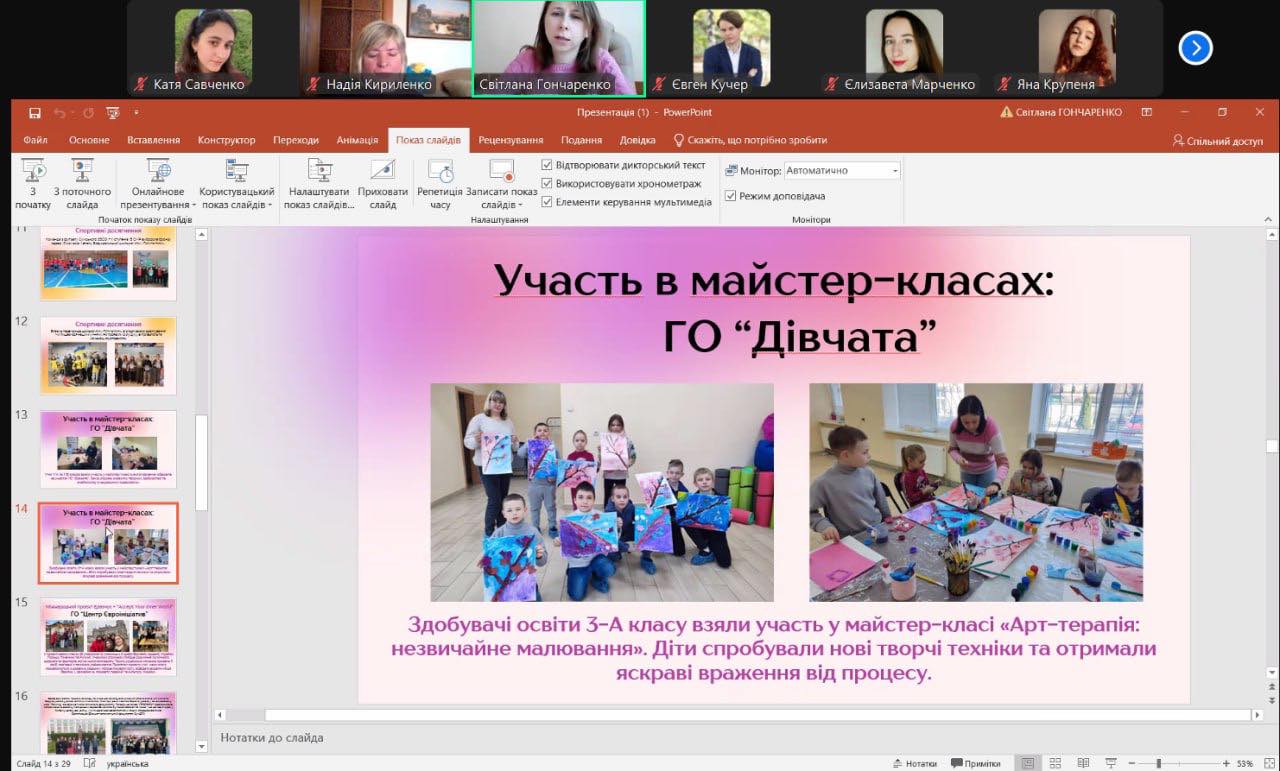Toggle Примітки comments button in status bar
This screenshot has height=771, width=1280.
coord(976,763)
